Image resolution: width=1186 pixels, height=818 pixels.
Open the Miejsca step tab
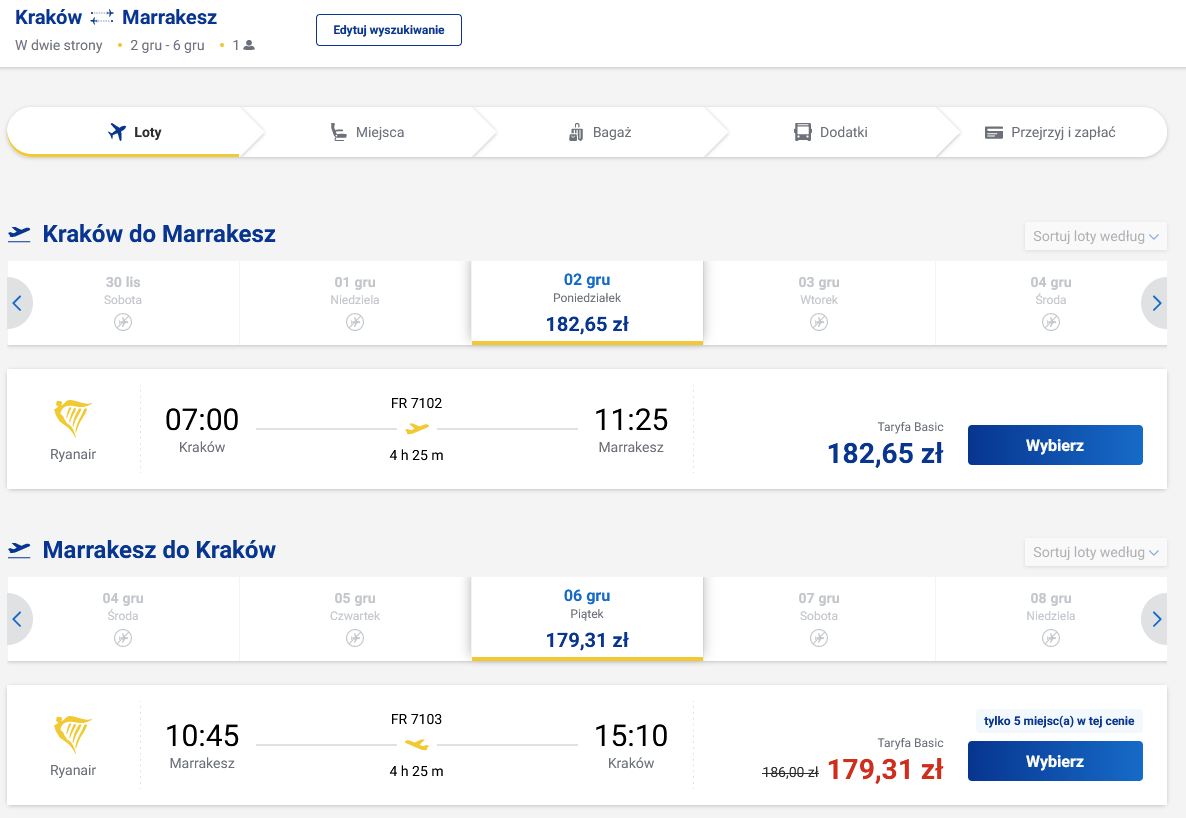(x=367, y=132)
